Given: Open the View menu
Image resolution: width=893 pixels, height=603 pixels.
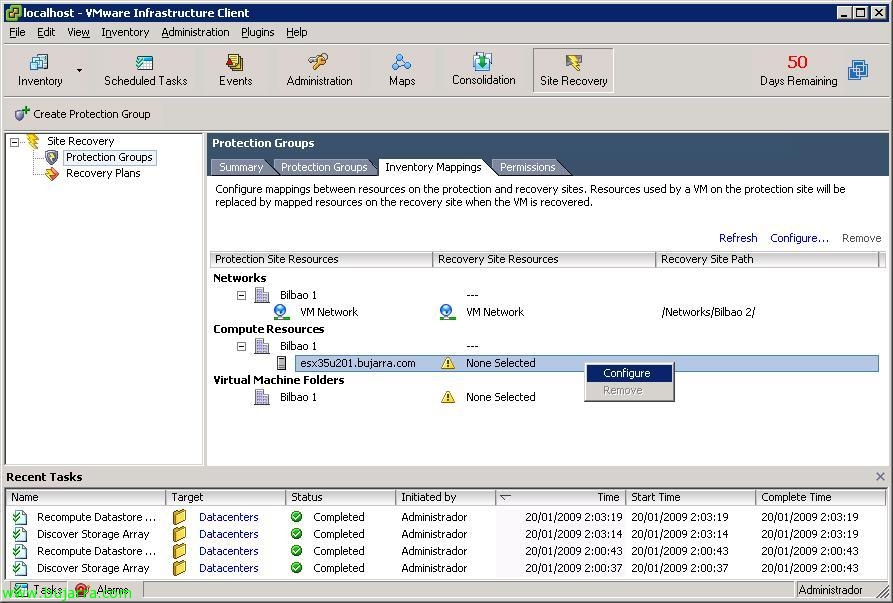Looking at the screenshot, I should click(78, 32).
